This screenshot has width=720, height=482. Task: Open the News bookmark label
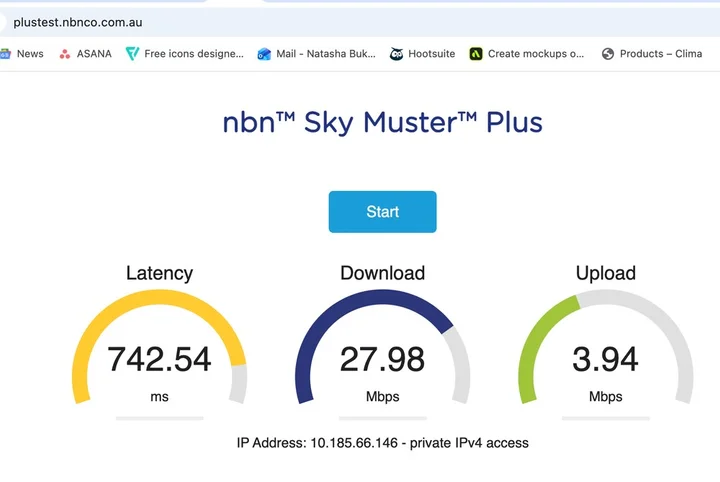coord(30,54)
